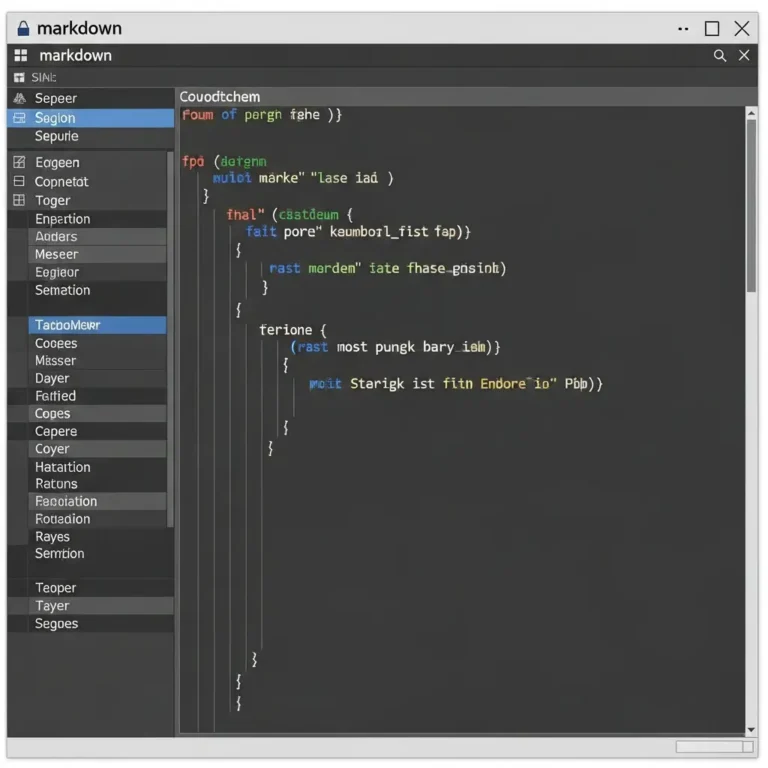Select the Eagiaor row
This screenshot has width=768, height=768.
point(97,272)
